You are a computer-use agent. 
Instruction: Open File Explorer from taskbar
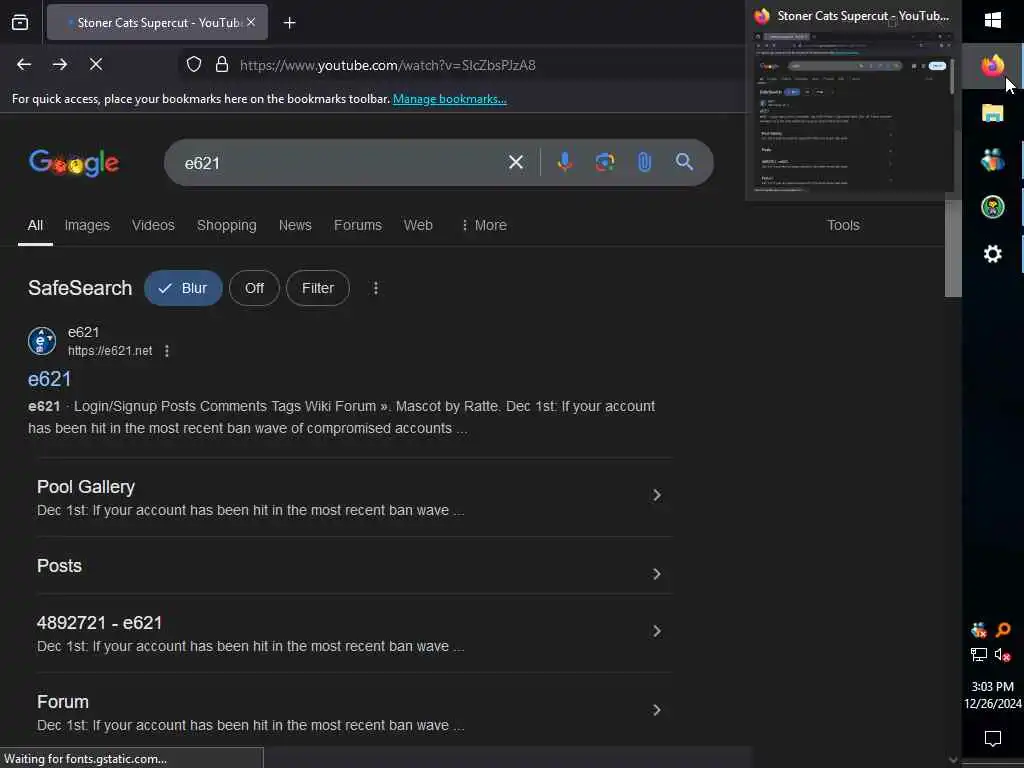point(993,113)
